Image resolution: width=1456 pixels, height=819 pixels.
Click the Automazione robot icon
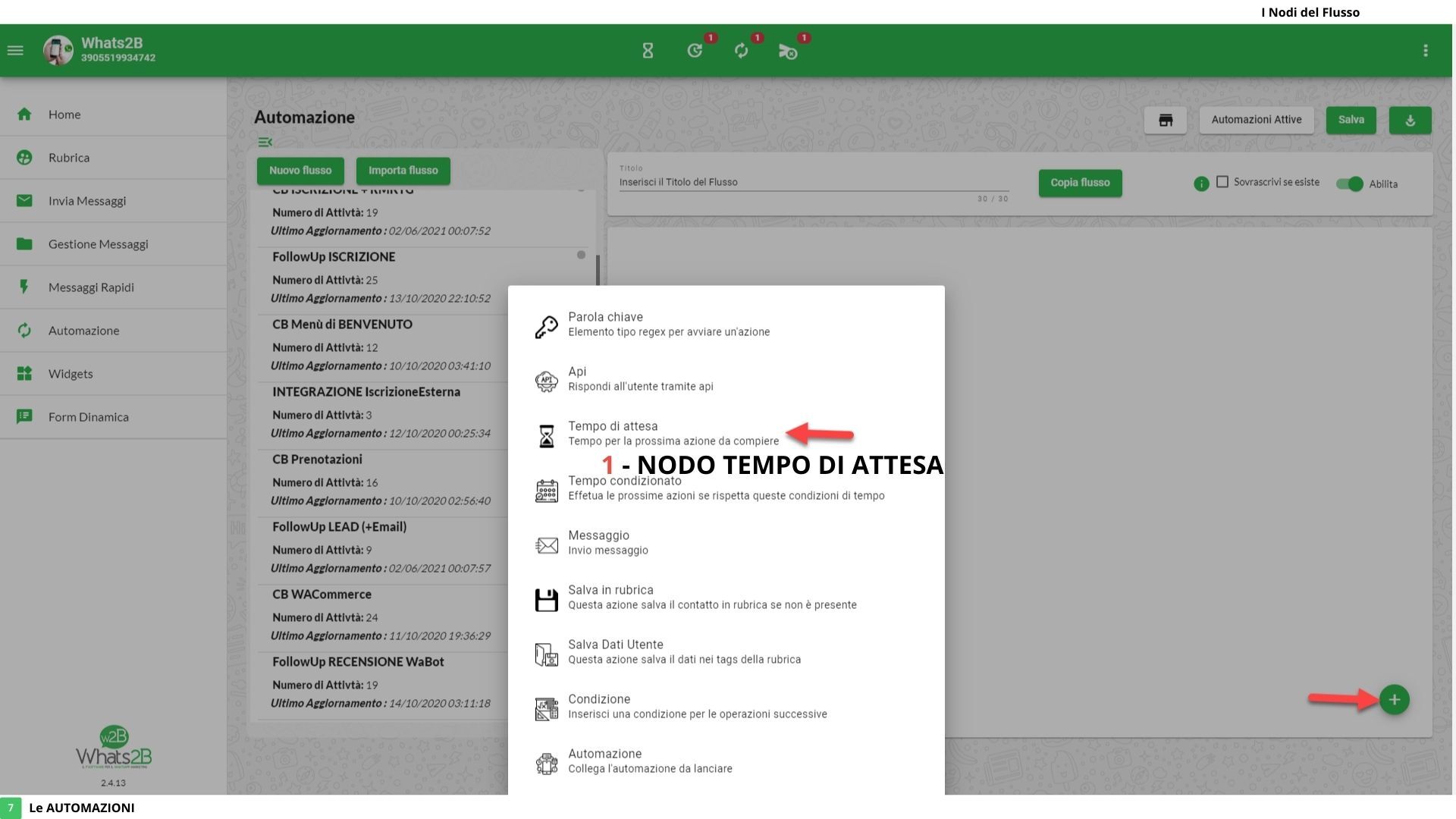click(x=546, y=763)
